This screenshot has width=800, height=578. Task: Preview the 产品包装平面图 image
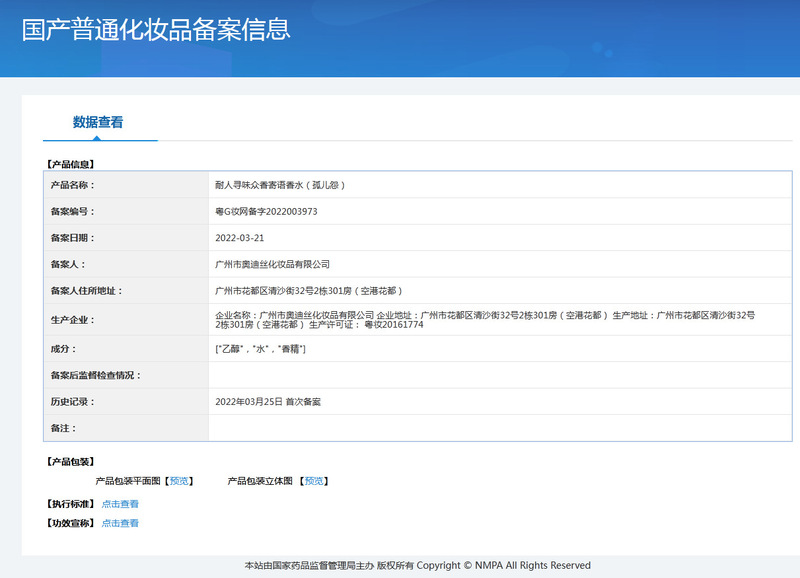tap(180, 481)
